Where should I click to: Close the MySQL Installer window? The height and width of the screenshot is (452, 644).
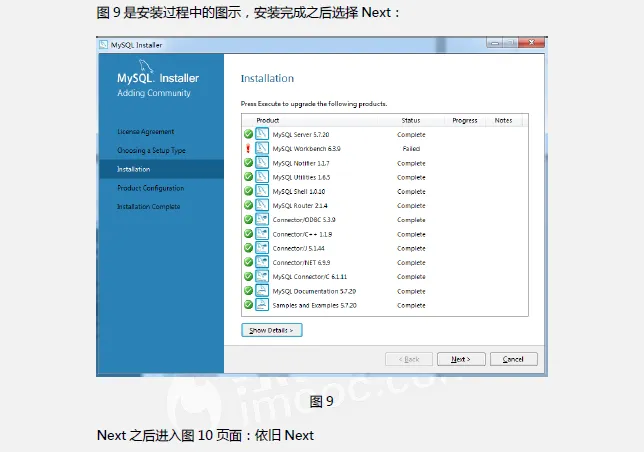point(531,42)
